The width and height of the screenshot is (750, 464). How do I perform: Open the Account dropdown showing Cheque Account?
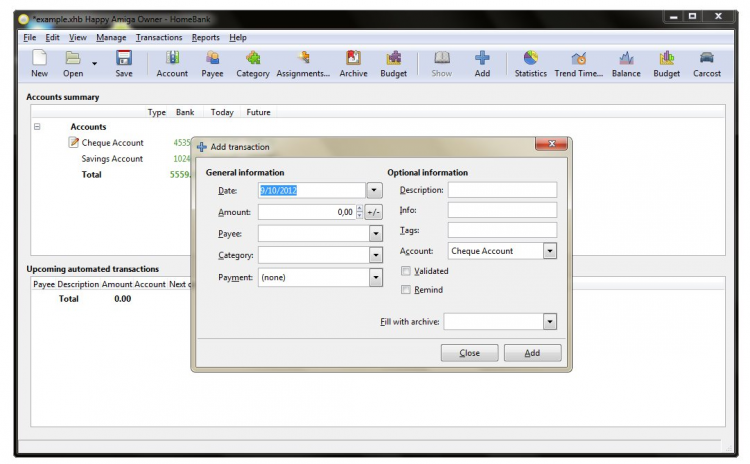pyautogui.click(x=502, y=251)
